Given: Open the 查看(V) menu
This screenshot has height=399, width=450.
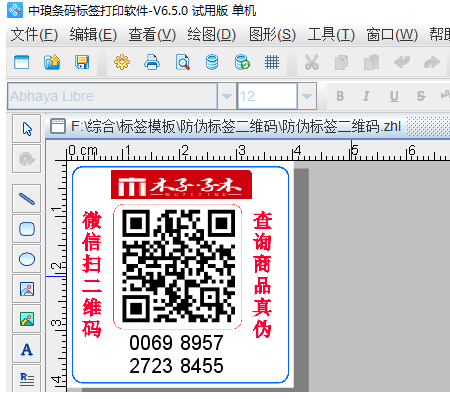Looking at the screenshot, I should 152,35.
